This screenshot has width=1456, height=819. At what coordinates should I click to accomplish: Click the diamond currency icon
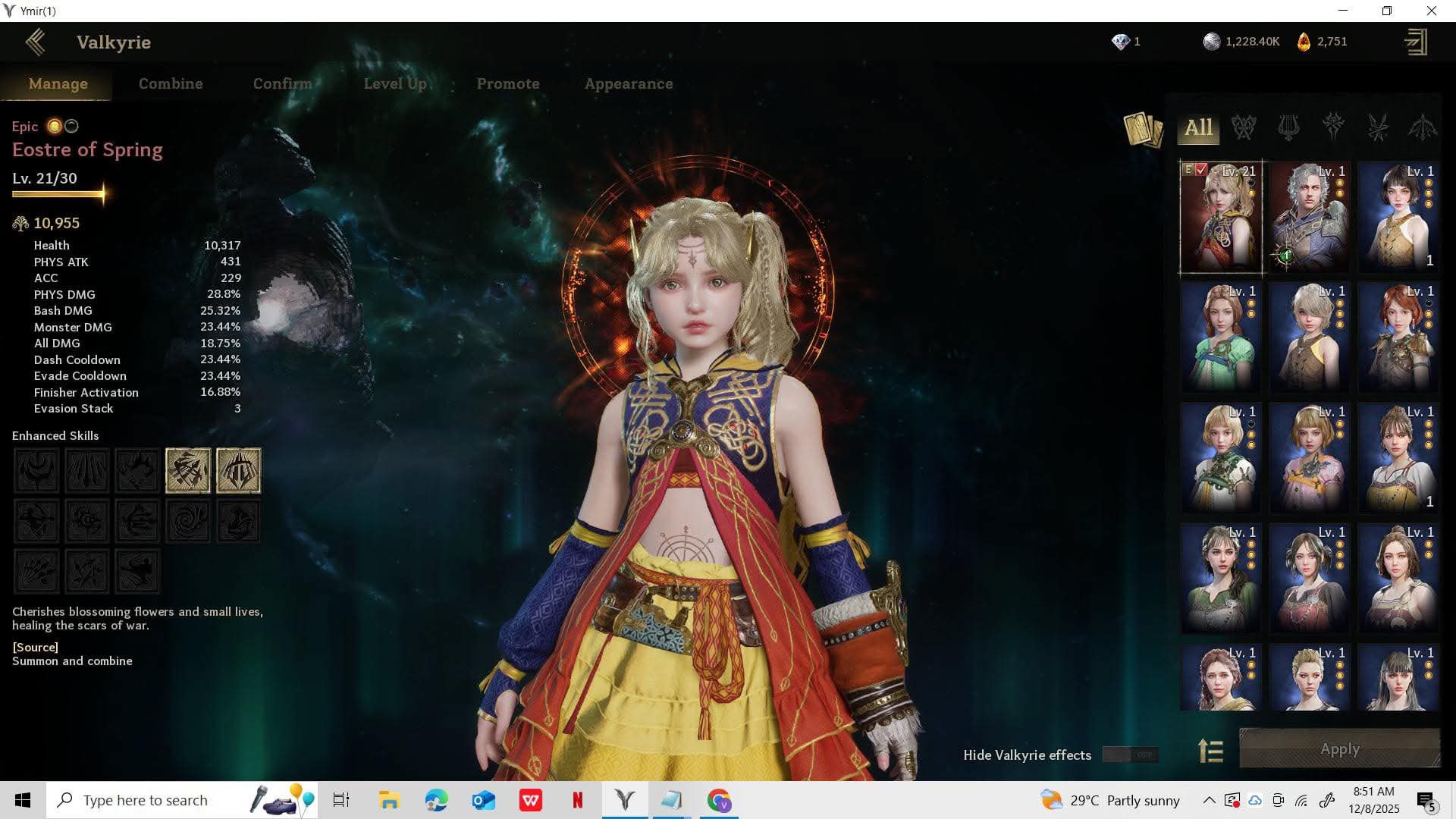[x=1120, y=42]
